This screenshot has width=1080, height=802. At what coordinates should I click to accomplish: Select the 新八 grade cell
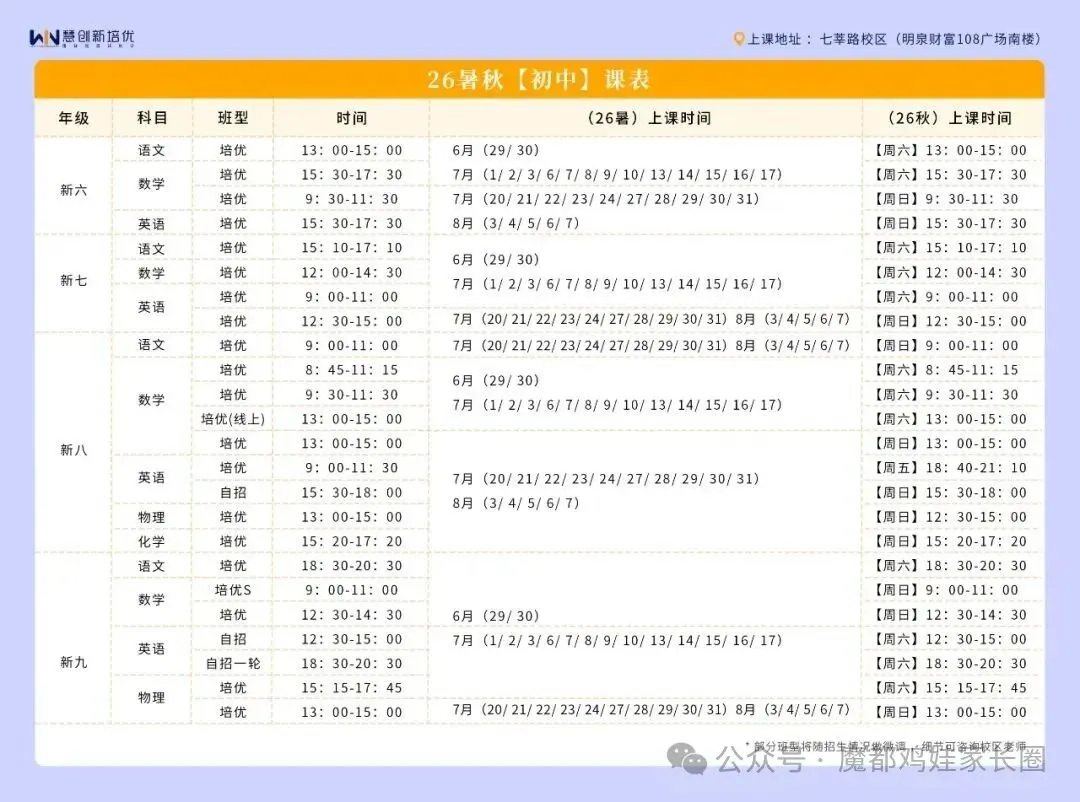tap(74, 450)
